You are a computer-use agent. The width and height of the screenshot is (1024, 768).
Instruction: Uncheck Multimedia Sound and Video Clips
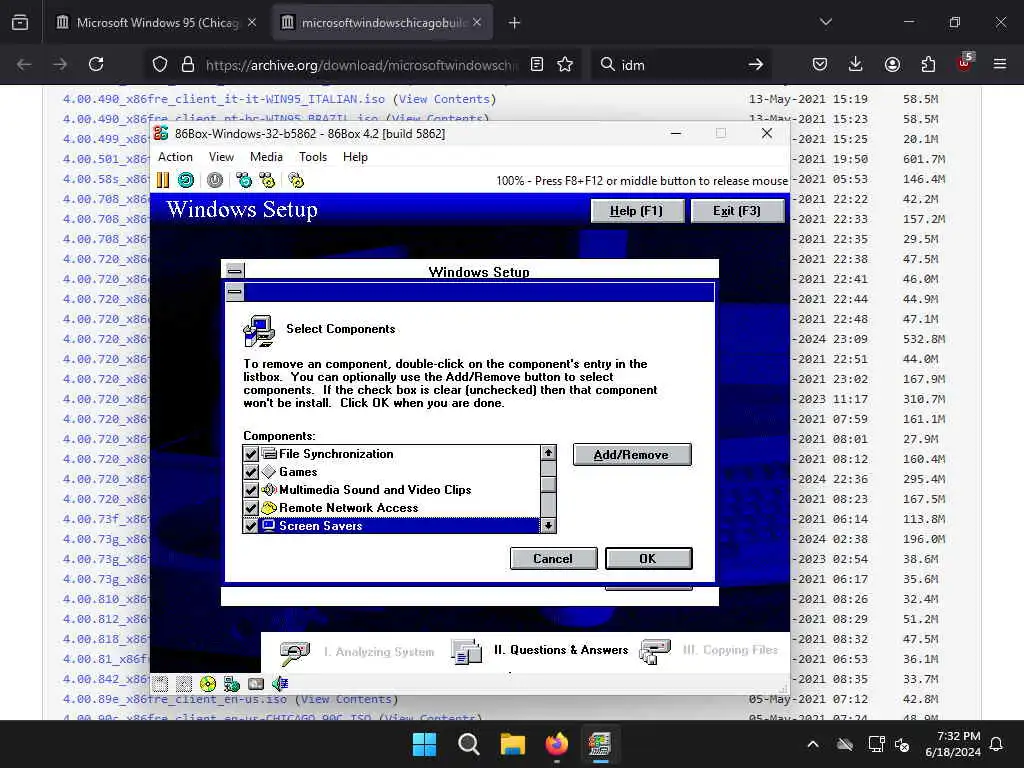pos(251,490)
